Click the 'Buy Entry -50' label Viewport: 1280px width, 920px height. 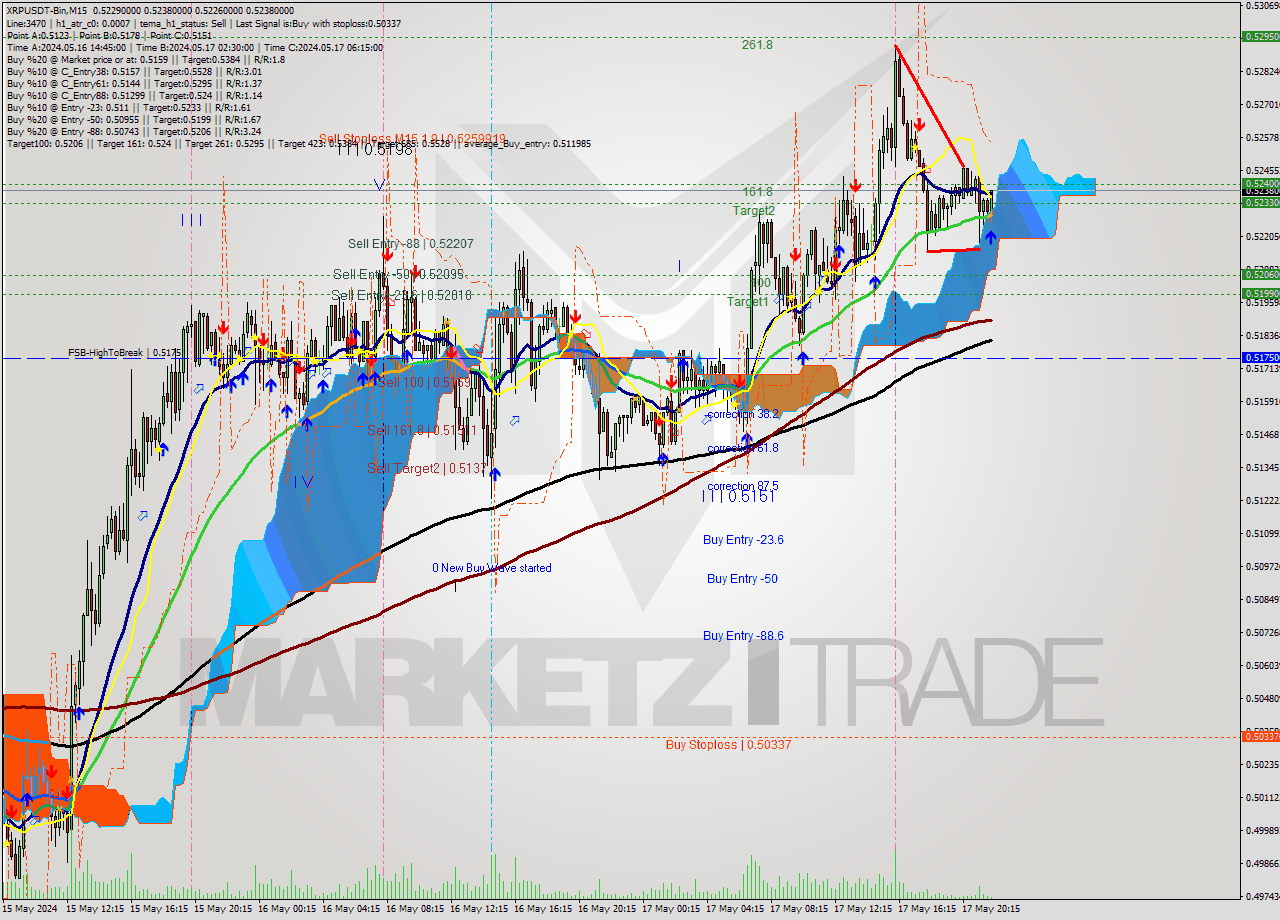pyautogui.click(x=742, y=579)
